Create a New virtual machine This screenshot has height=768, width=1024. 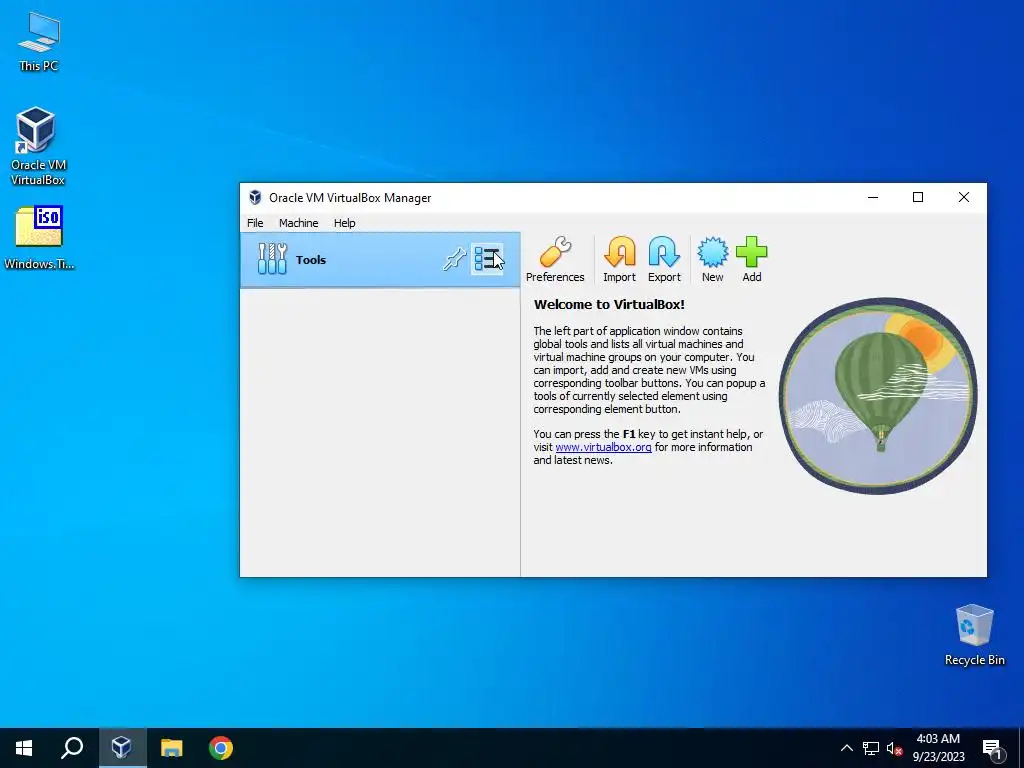point(712,259)
